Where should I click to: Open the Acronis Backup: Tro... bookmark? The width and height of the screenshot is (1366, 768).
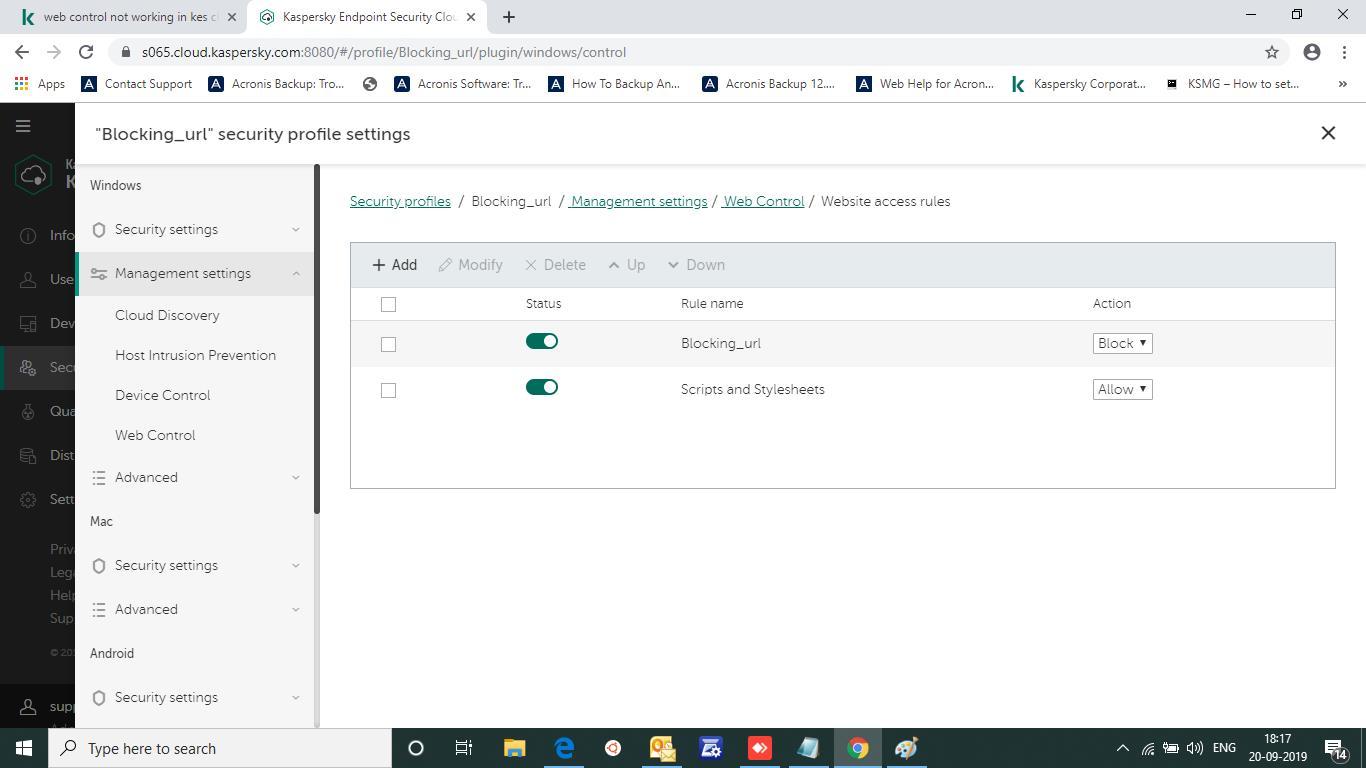click(276, 84)
